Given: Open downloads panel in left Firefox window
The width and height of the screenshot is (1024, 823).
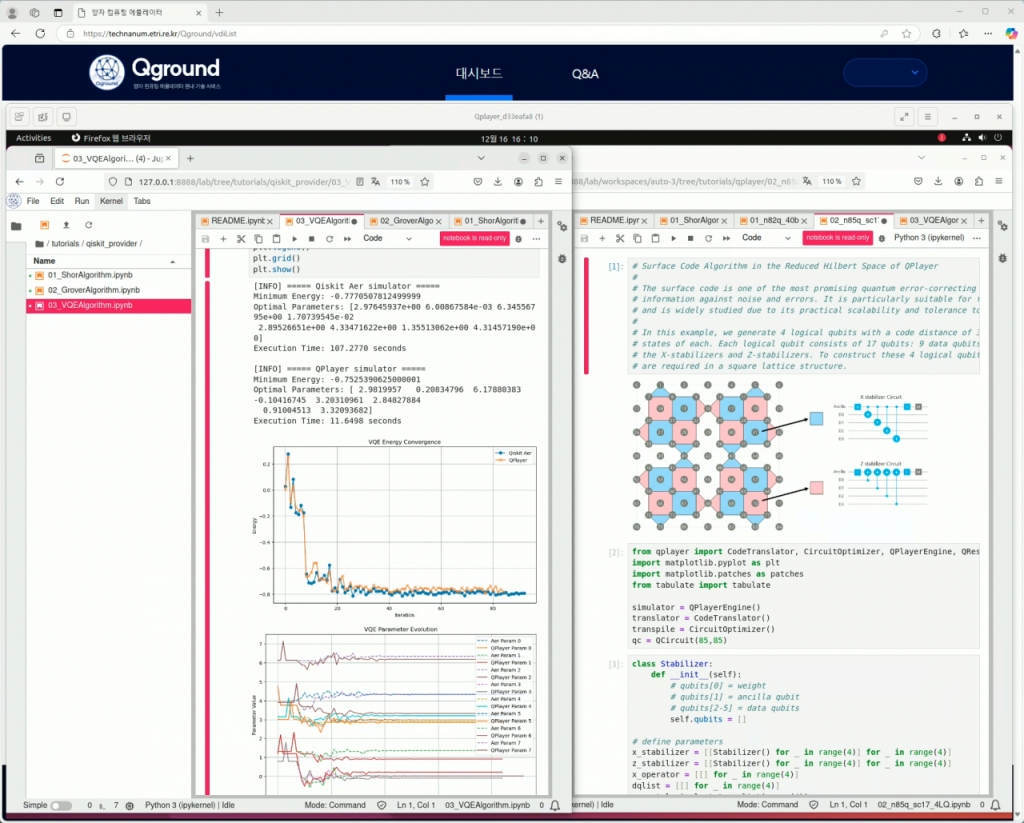Looking at the screenshot, I should [x=498, y=182].
